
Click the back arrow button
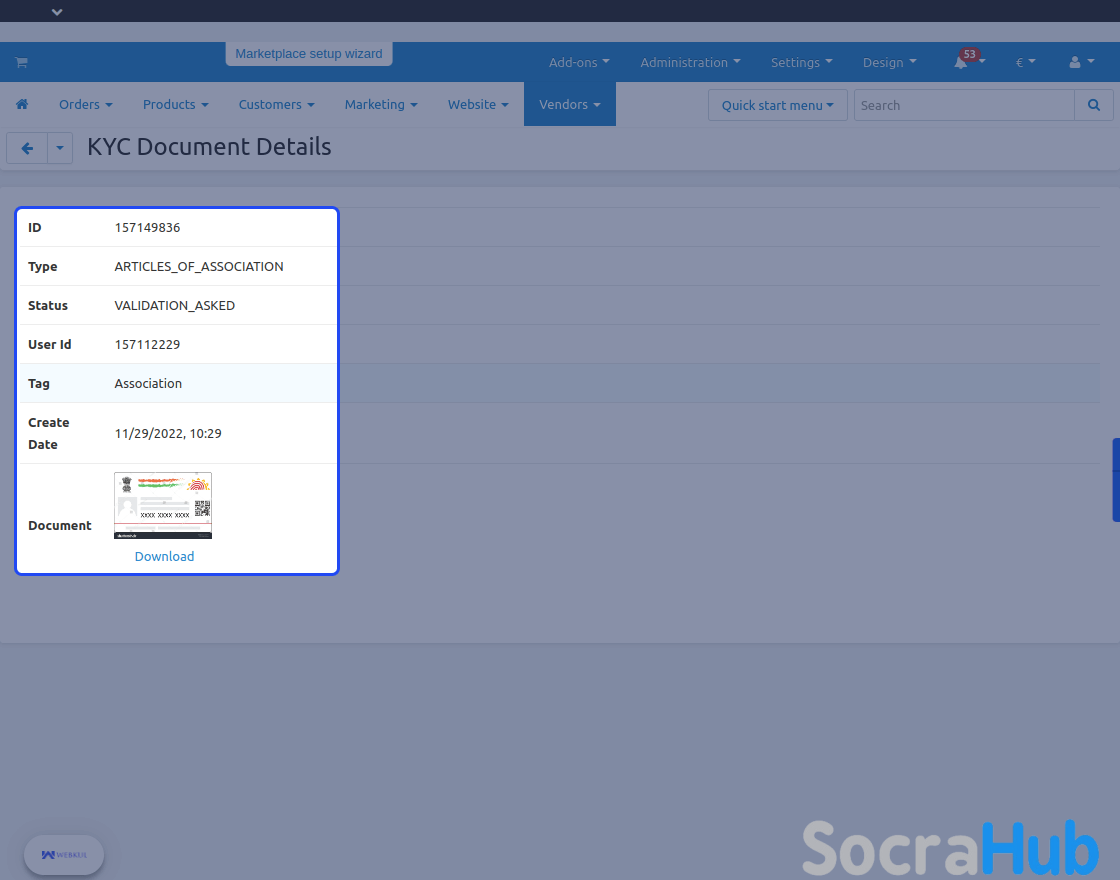coord(27,148)
